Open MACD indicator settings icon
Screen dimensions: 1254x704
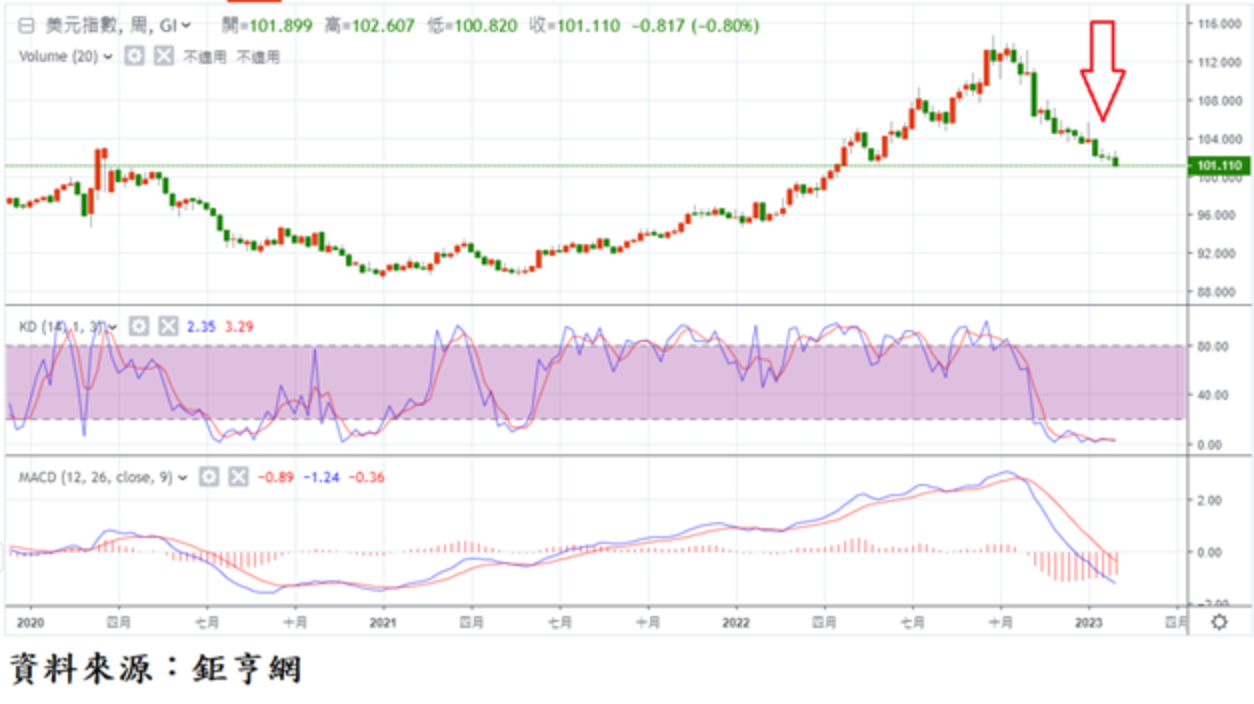[x=209, y=477]
